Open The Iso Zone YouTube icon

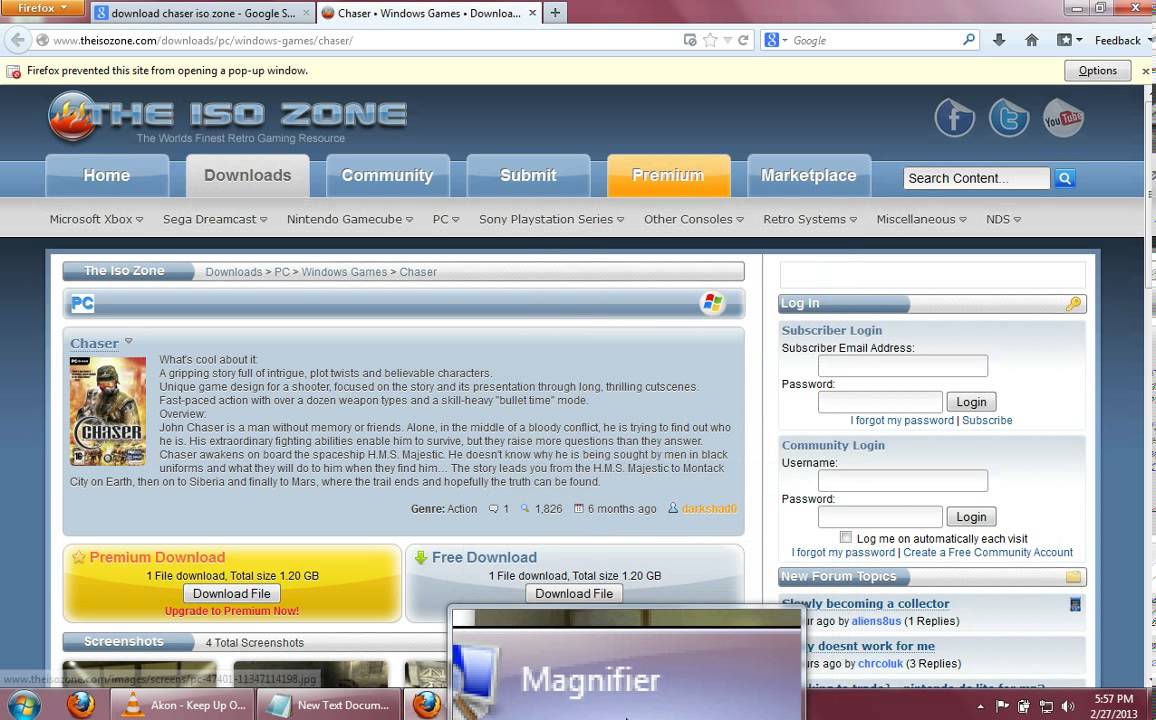click(x=1063, y=118)
